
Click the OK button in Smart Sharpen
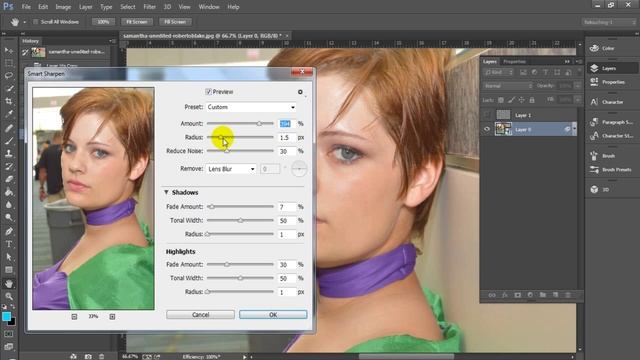[273, 315]
